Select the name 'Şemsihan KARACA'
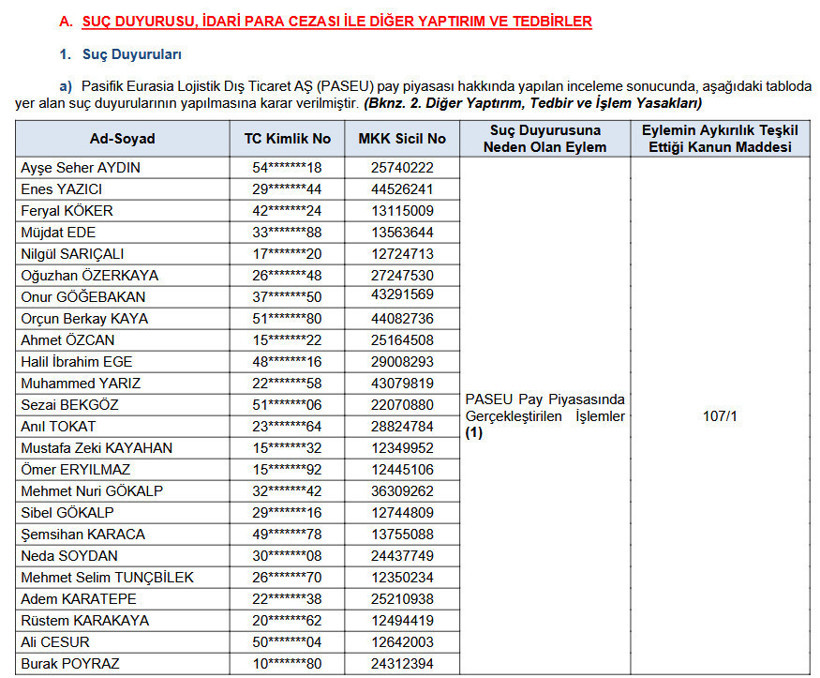Screen dimensions: 820x678 pyautogui.click(x=83, y=534)
